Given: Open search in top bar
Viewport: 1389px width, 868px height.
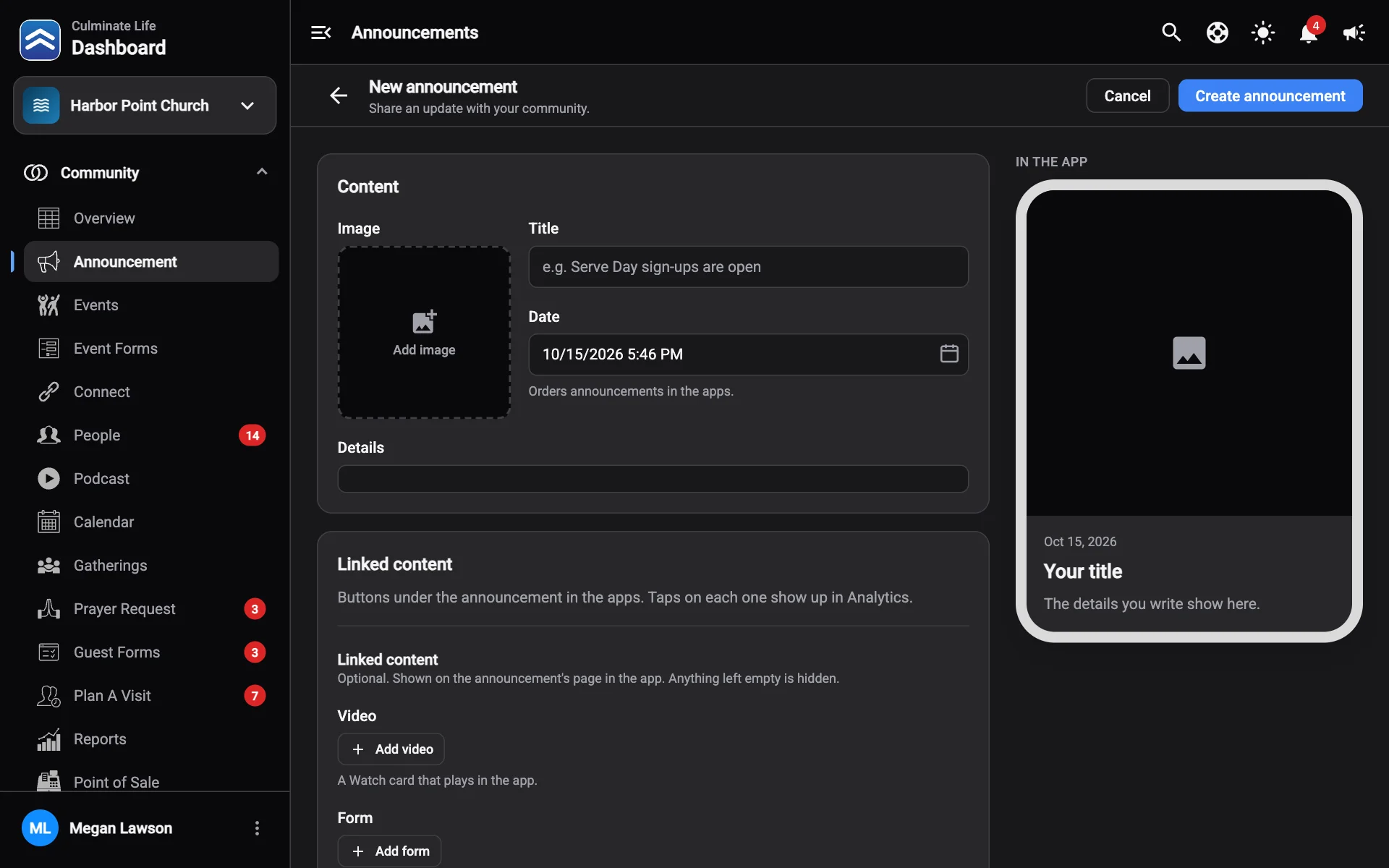Looking at the screenshot, I should pyautogui.click(x=1171, y=33).
